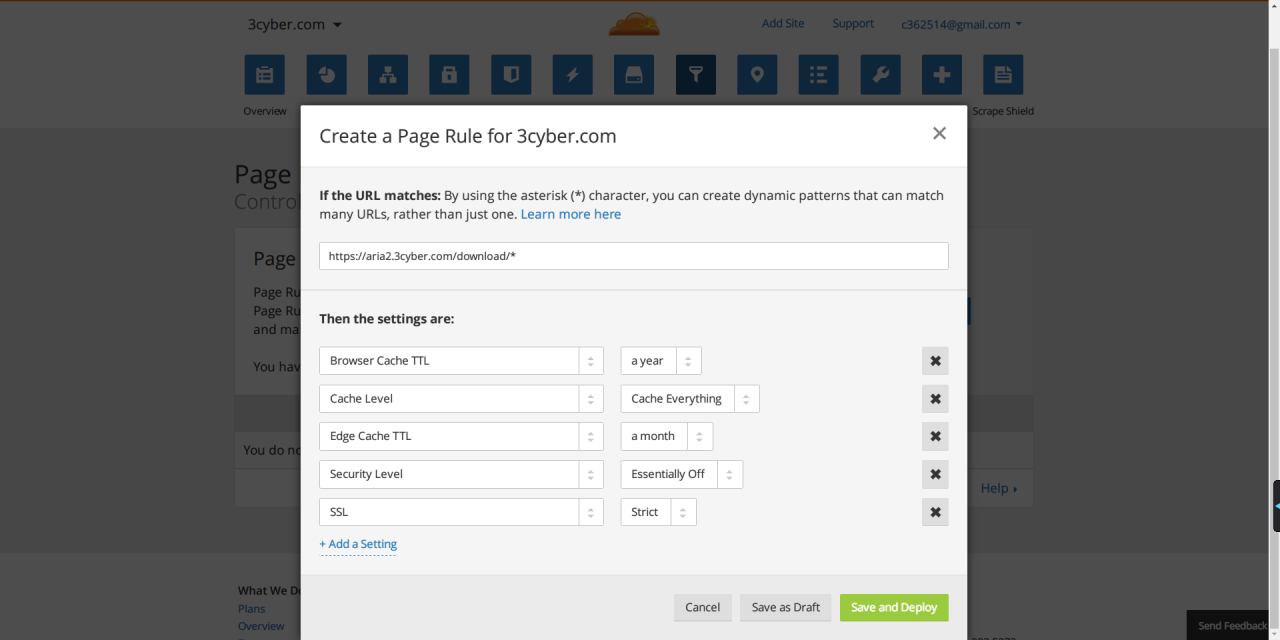
Task: Close the Create a Page Rule dialog
Action: pos(939,133)
